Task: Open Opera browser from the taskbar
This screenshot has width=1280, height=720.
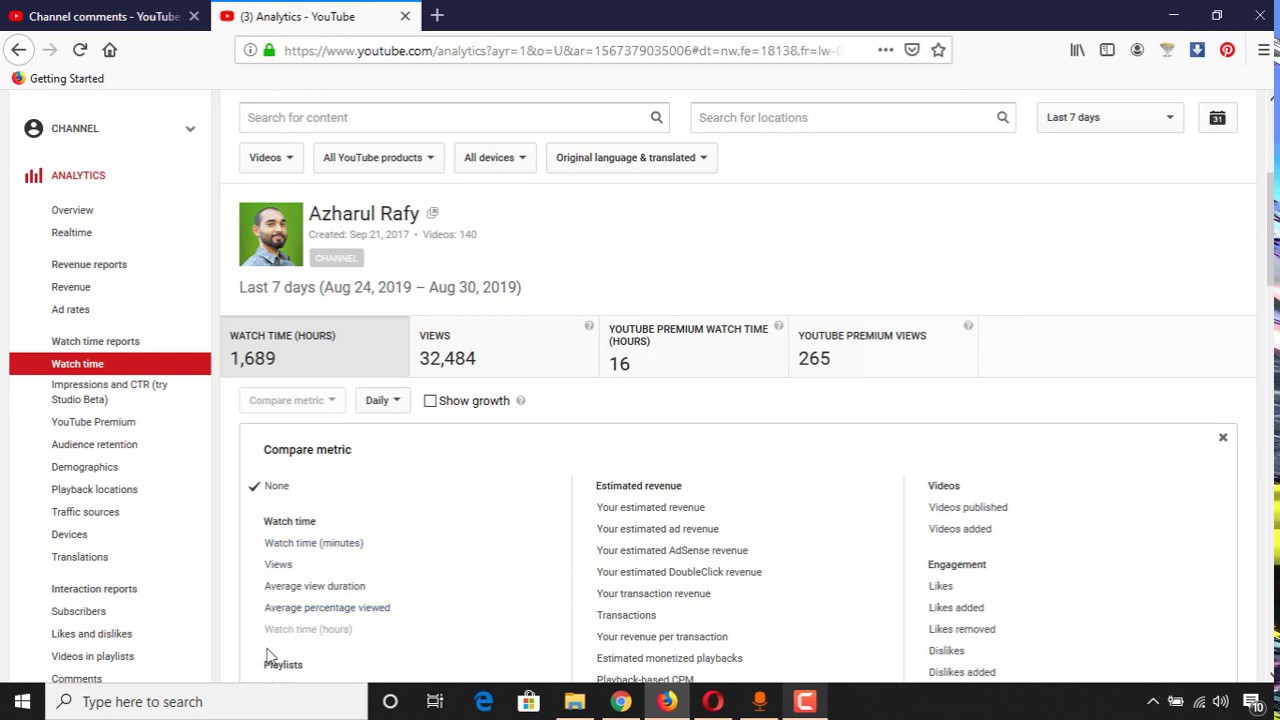Action: click(713, 701)
